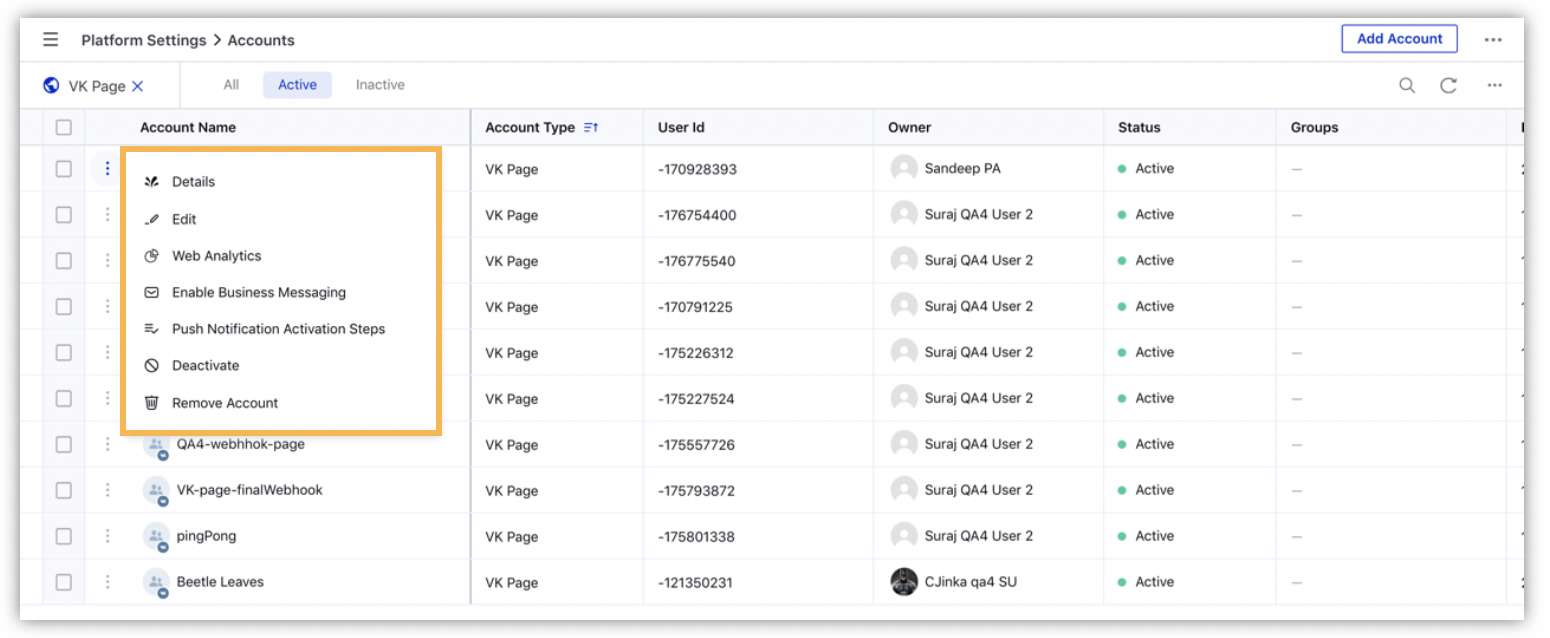Check the row with user -170791225

64,307
